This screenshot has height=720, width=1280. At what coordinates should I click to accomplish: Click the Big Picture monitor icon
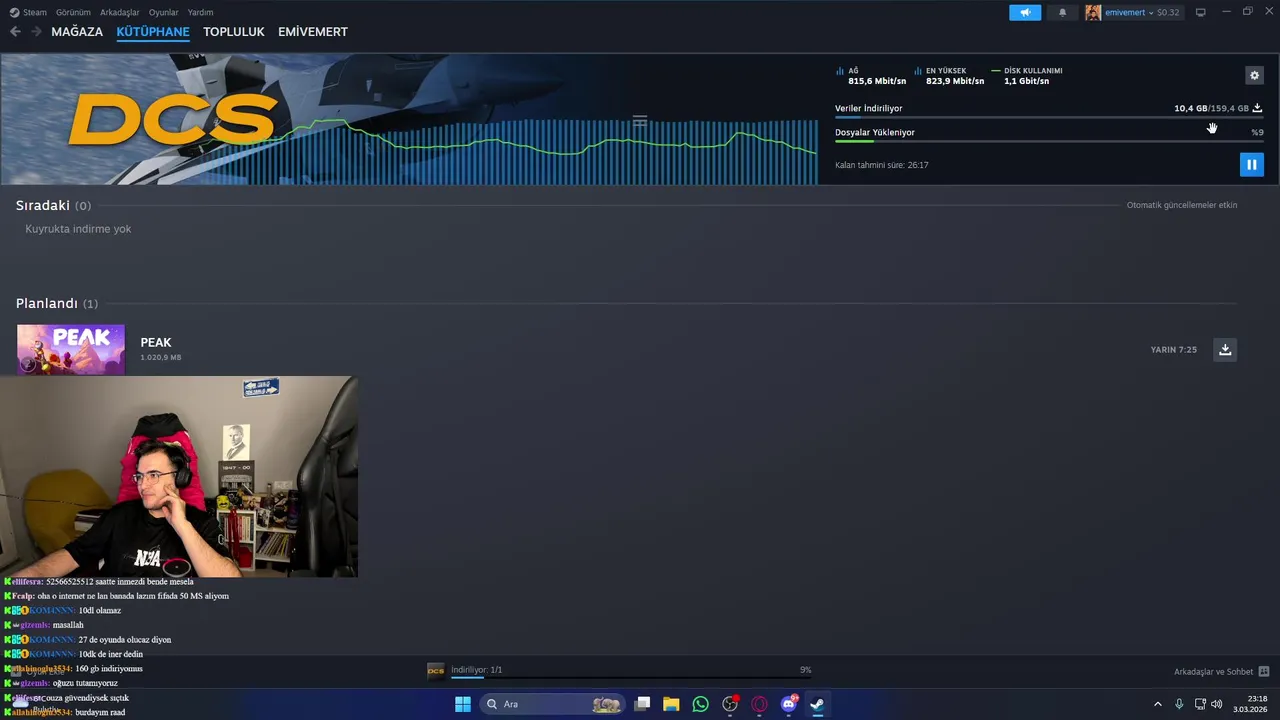pyautogui.click(x=1200, y=12)
